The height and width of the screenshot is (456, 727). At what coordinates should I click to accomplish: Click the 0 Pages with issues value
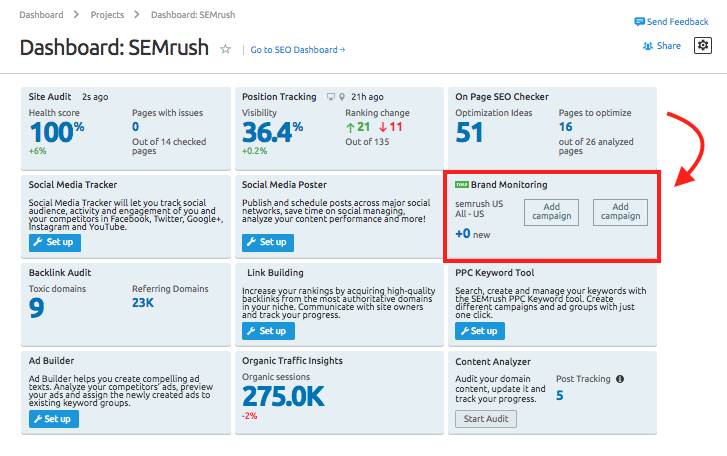[135, 127]
